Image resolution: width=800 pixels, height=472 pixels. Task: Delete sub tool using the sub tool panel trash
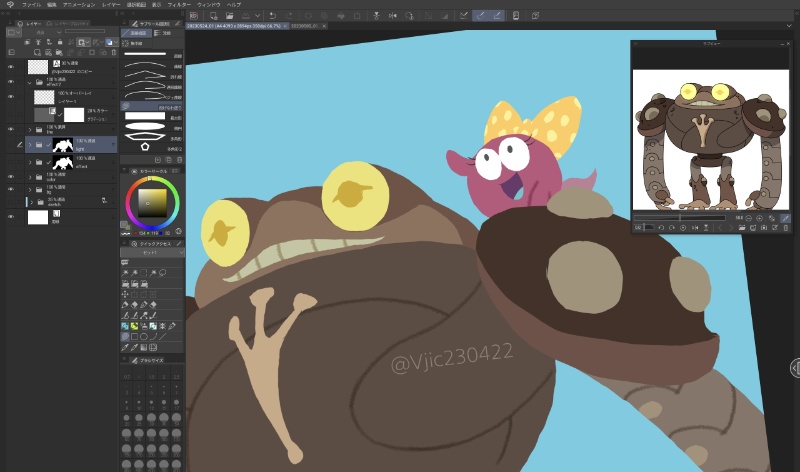[x=179, y=160]
